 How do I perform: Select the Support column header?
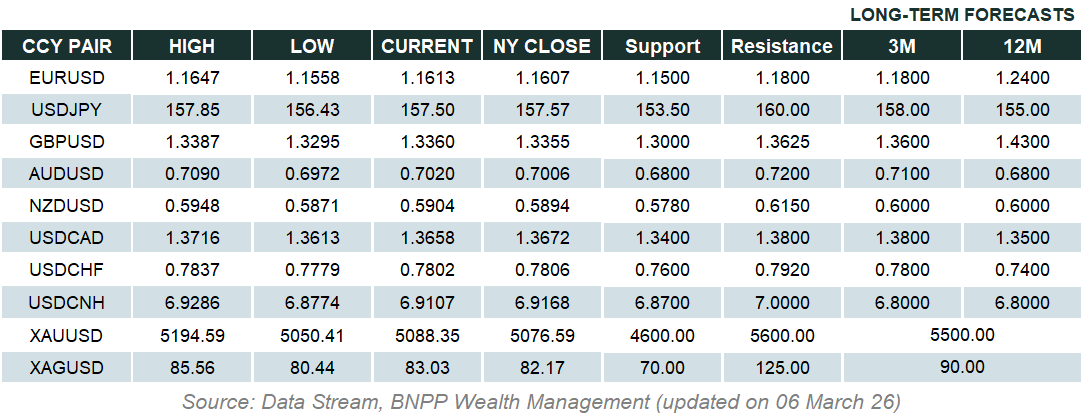click(x=661, y=46)
